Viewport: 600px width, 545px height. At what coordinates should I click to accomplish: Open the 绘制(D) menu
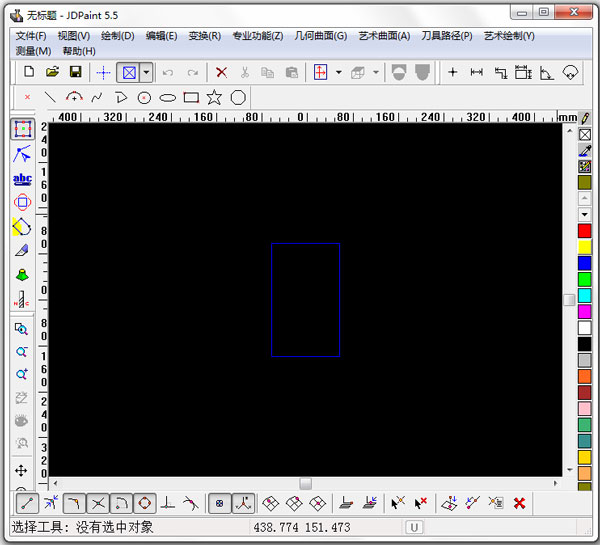coord(117,36)
